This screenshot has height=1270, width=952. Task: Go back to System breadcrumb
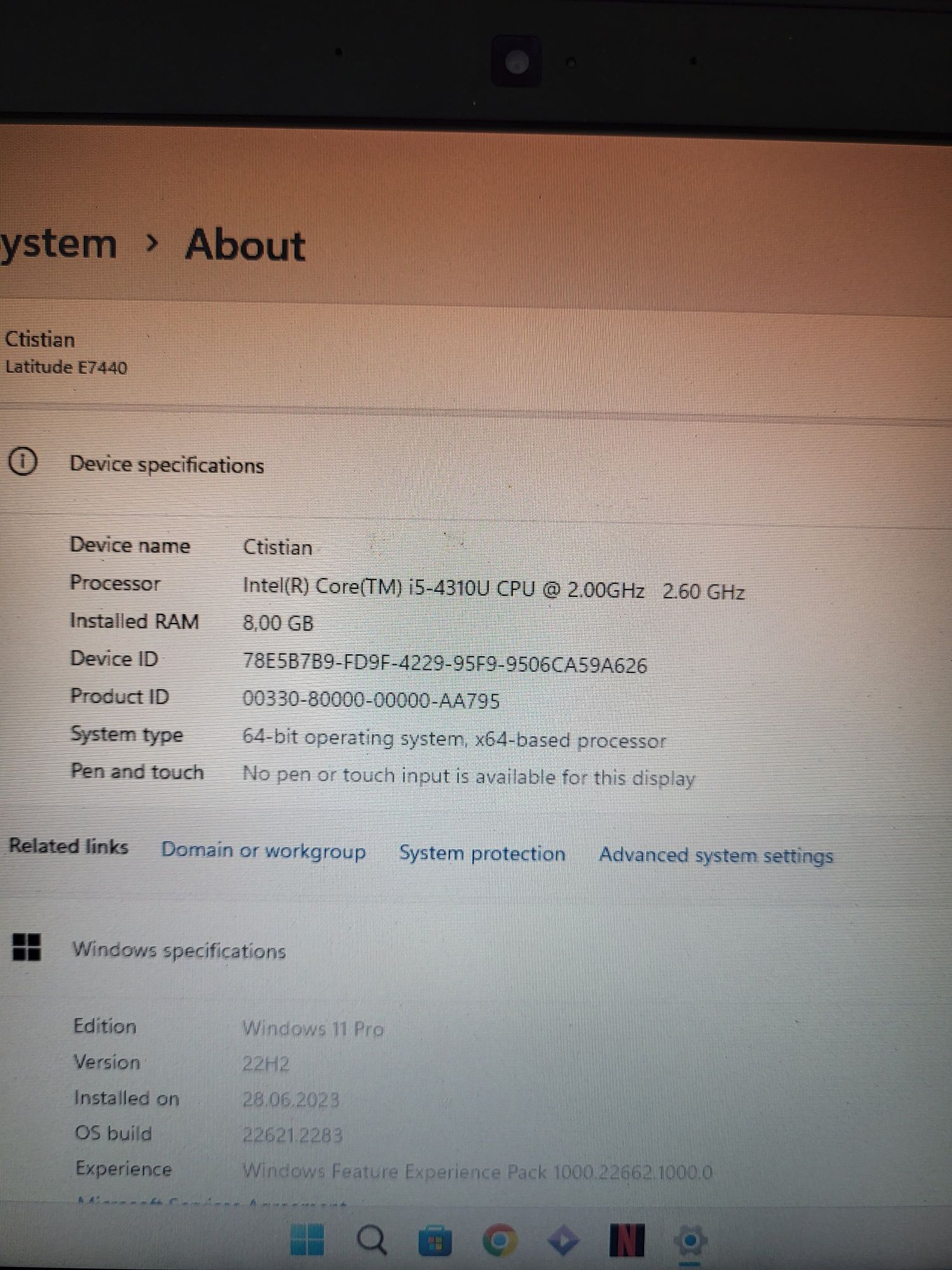[58, 245]
